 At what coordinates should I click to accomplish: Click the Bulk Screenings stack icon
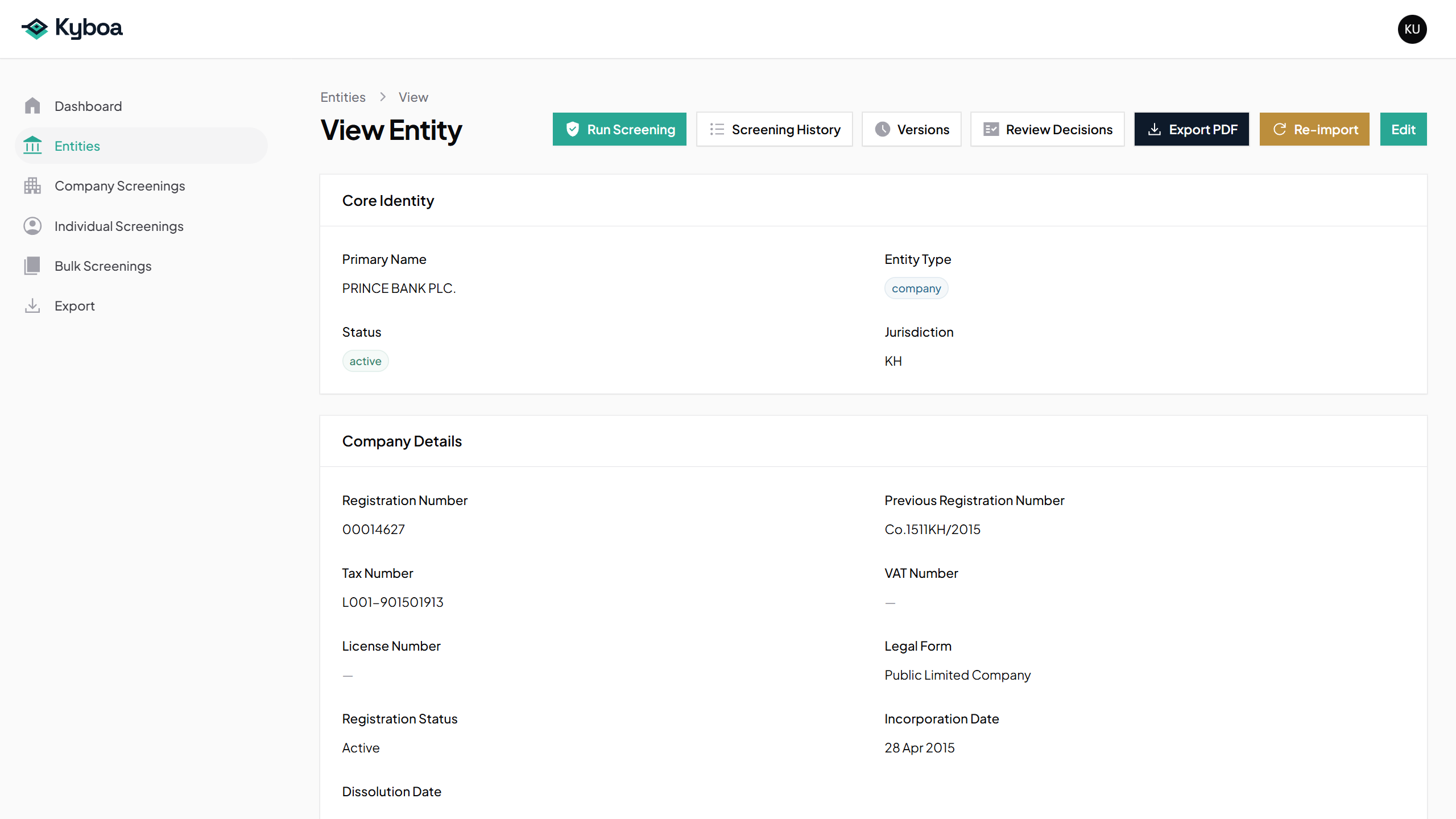tap(32, 266)
